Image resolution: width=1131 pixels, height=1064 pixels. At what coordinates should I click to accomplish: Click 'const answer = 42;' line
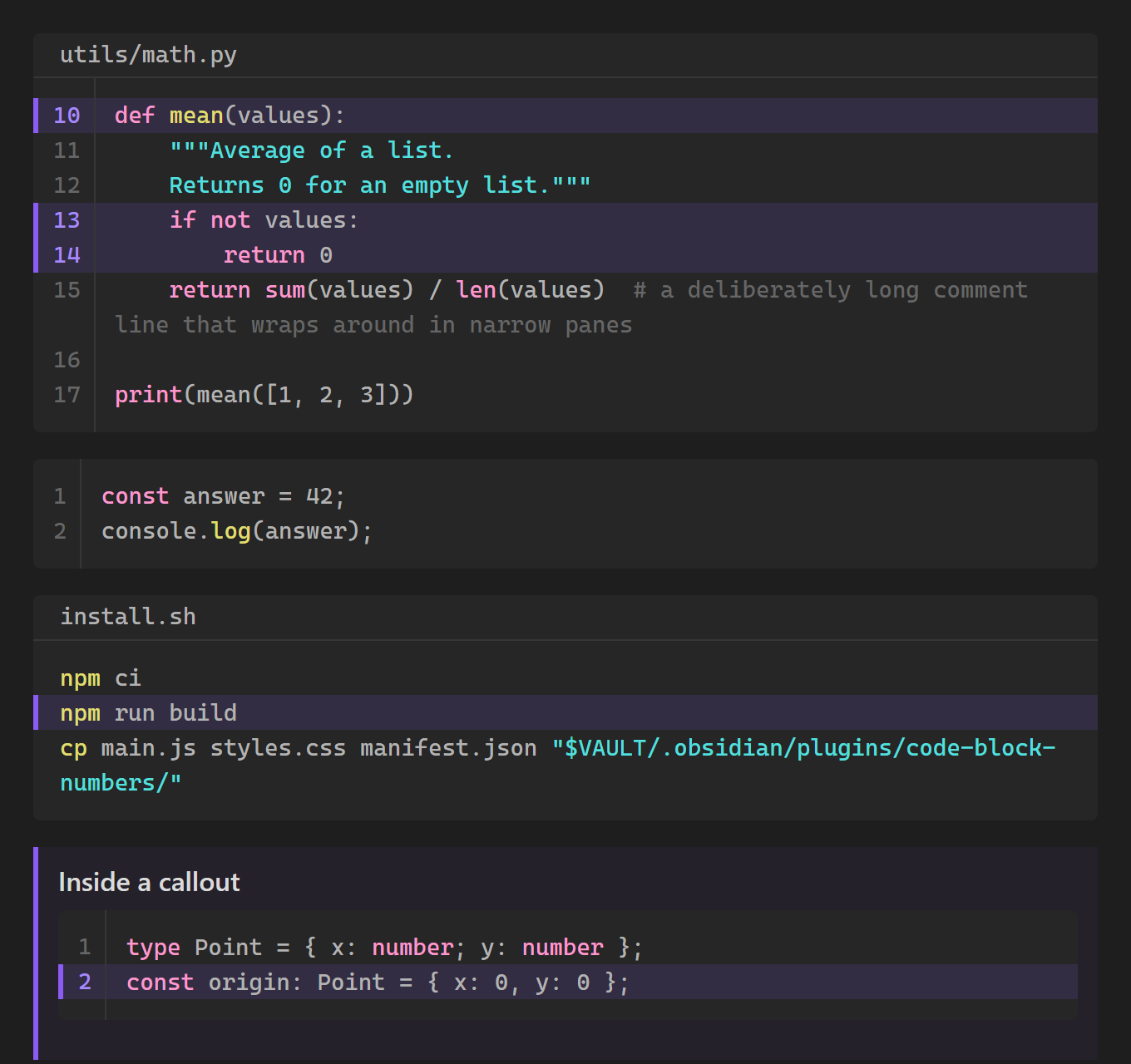pos(223,496)
